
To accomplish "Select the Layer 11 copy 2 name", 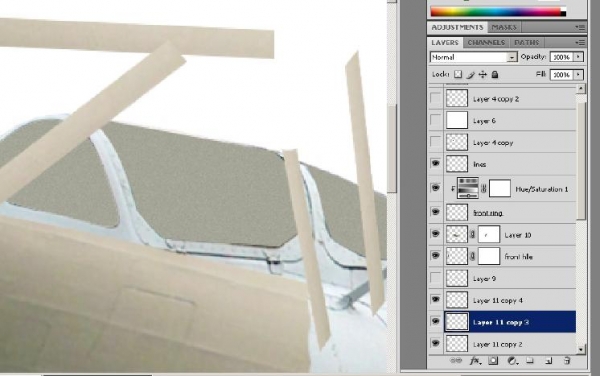I will (497, 344).
